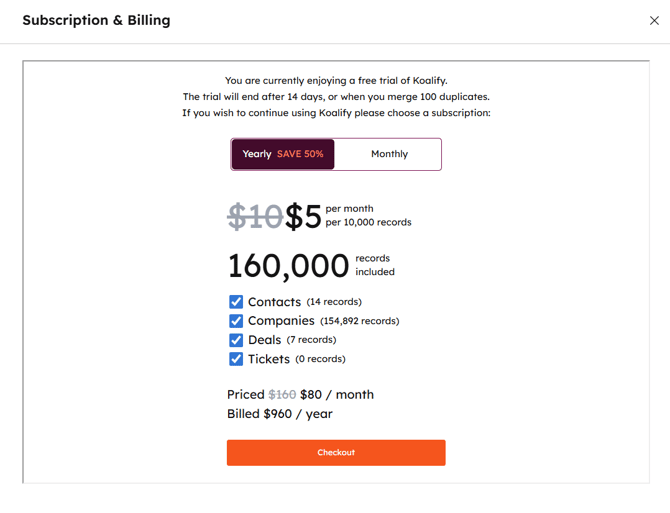Screen dimensions: 670x513
Task: Click the $80 / month price text
Action: point(336,395)
